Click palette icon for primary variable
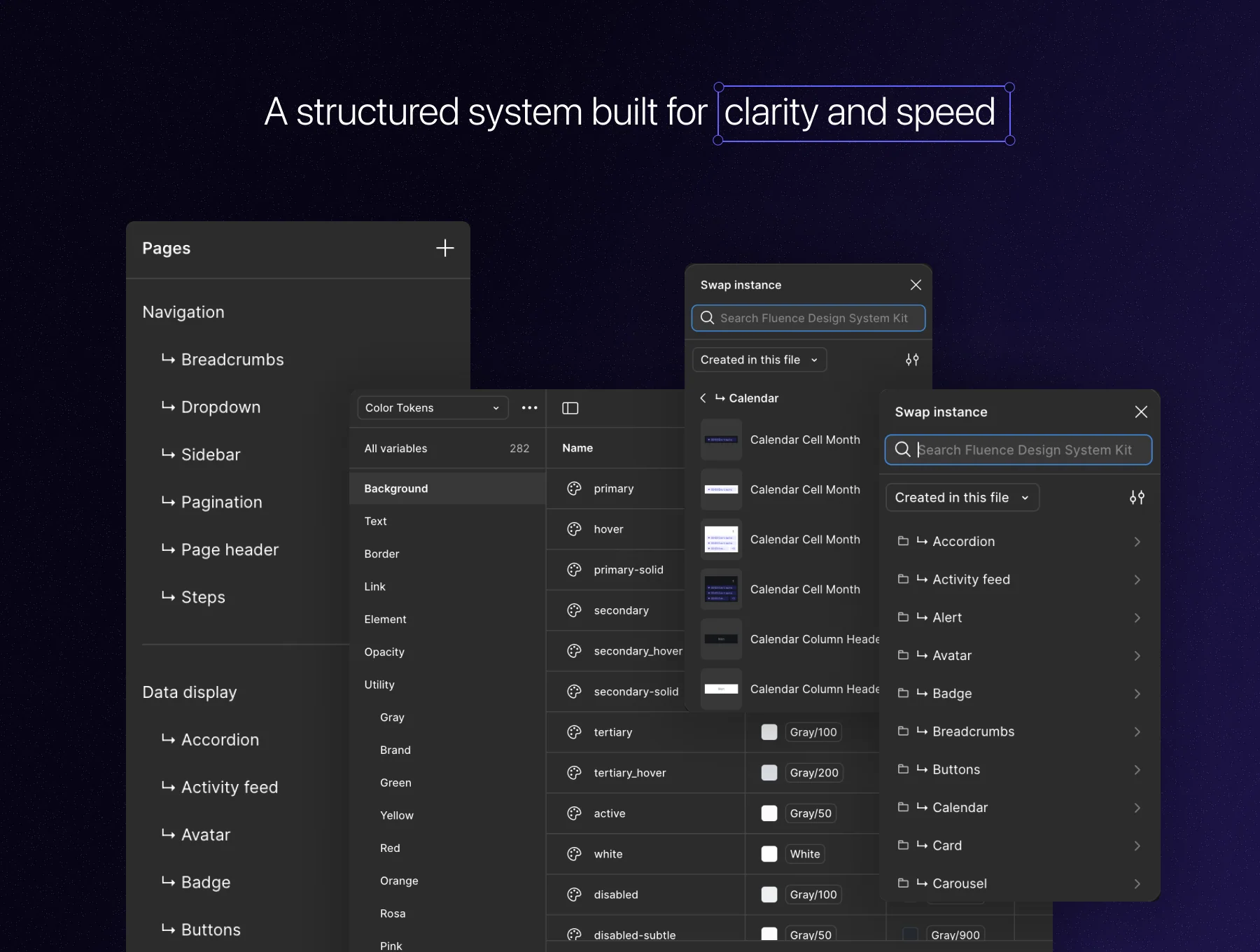Viewport: 1260px width, 952px height. (575, 489)
